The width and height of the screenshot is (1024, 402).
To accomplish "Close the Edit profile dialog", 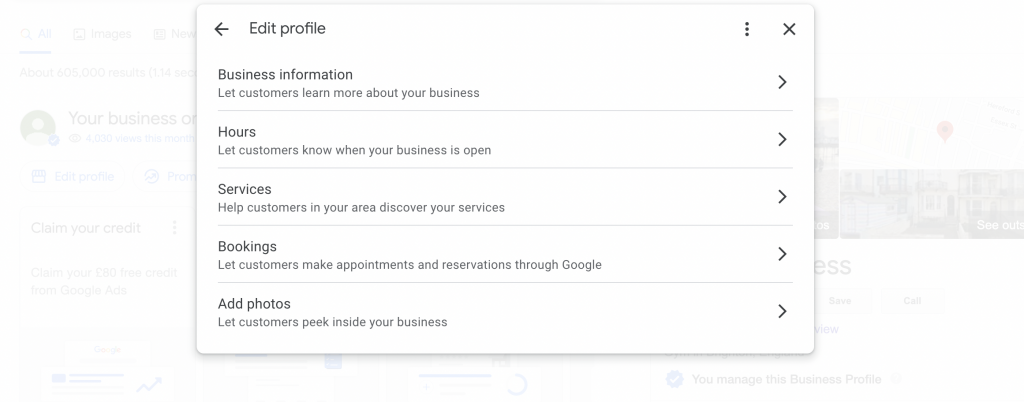I will point(789,30).
